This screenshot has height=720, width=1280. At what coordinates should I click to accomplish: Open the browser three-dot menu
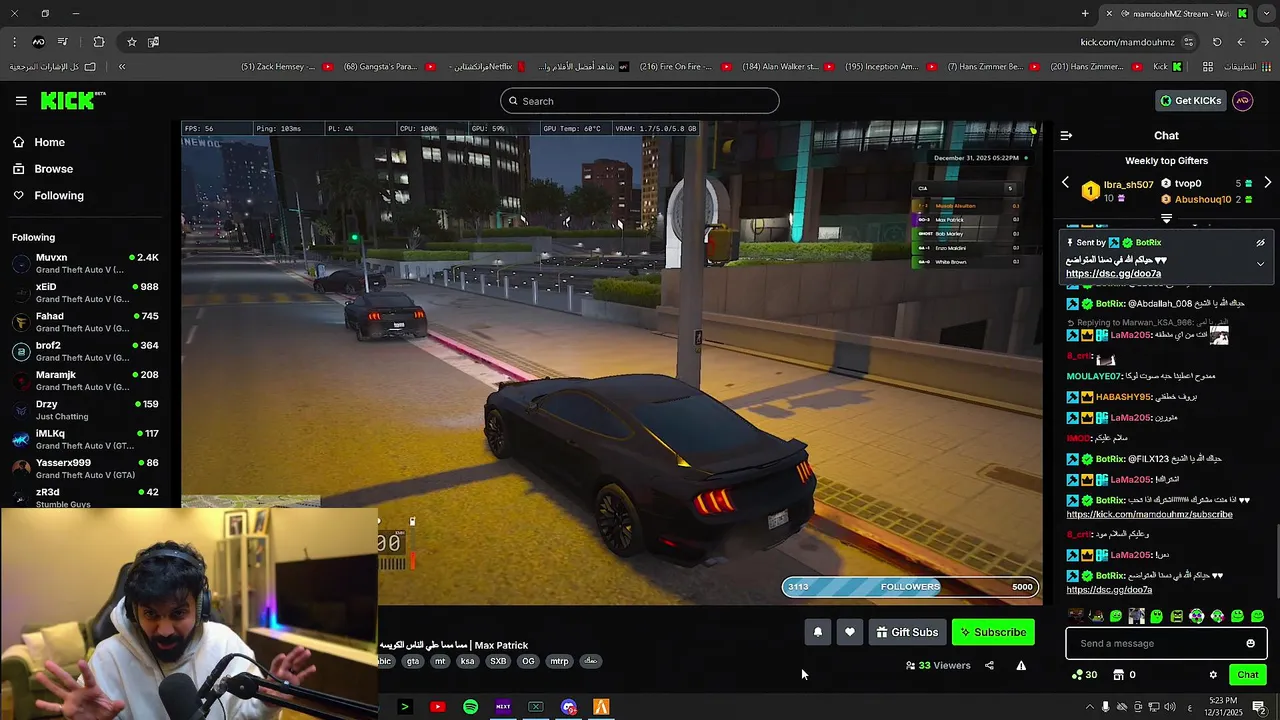[x=14, y=42]
